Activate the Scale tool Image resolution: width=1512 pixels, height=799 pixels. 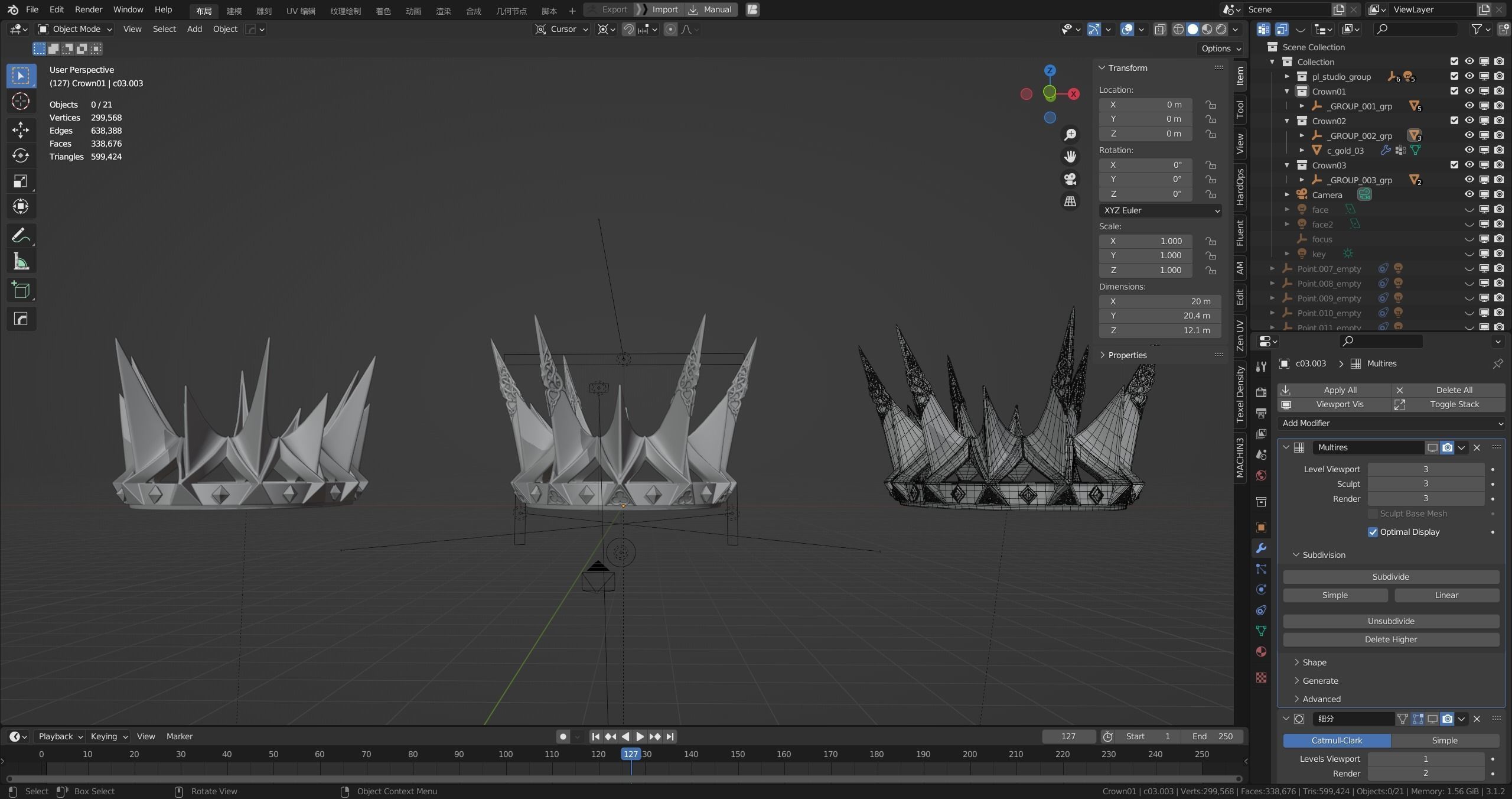[x=21, y=181]
